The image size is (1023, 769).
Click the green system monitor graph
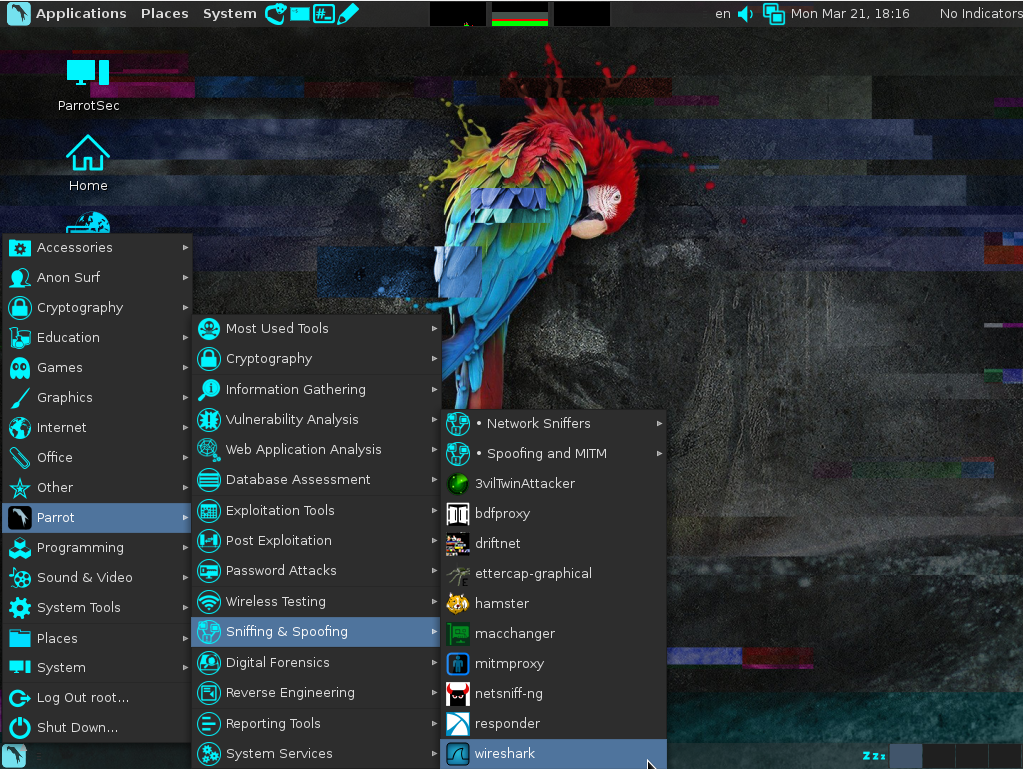pos(519,14)
